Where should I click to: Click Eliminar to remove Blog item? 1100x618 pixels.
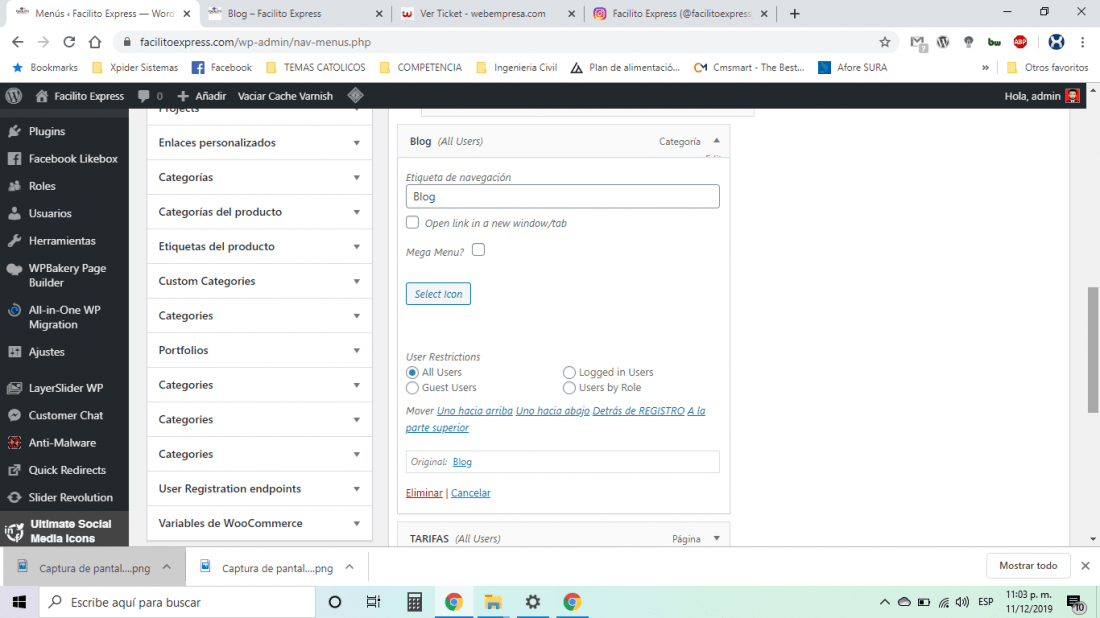(x=424, y=493)
